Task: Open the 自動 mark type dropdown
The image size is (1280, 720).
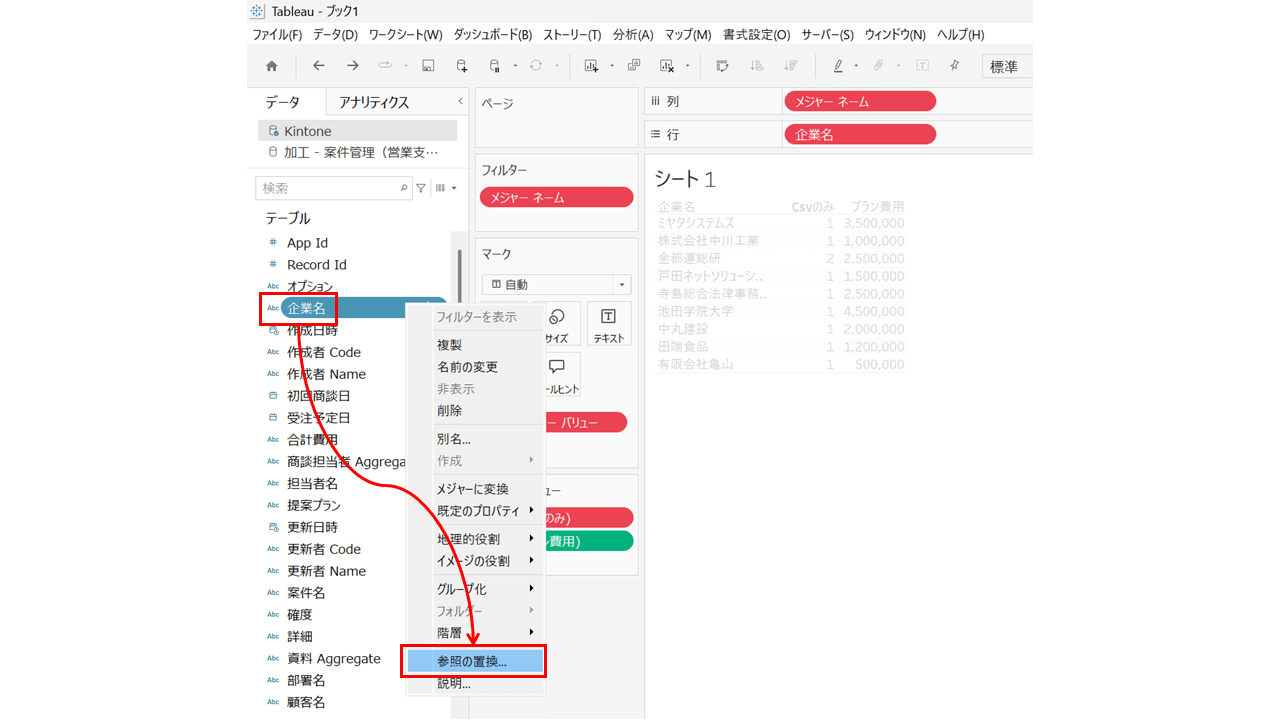Action: [x=556, y=285]
